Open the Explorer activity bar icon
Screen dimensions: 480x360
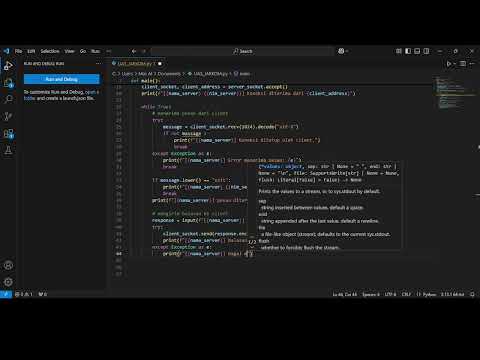(8, 83)
